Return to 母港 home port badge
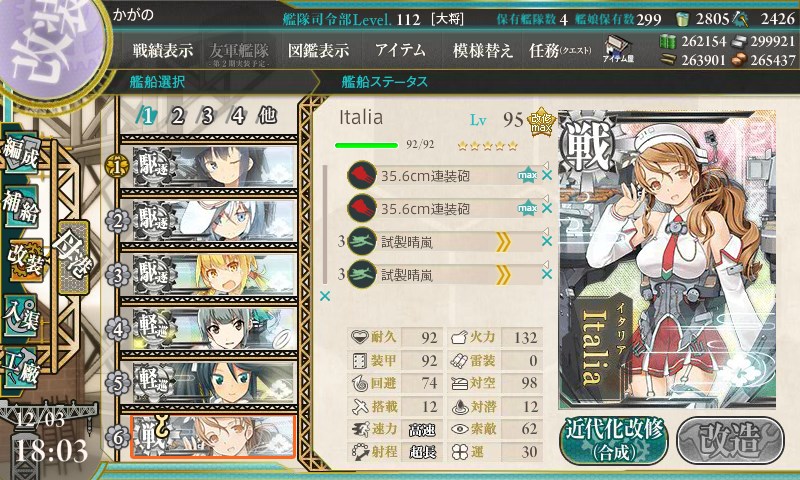Image resolution: width=800 pixels, height=480 pixels. pos(72,258)
